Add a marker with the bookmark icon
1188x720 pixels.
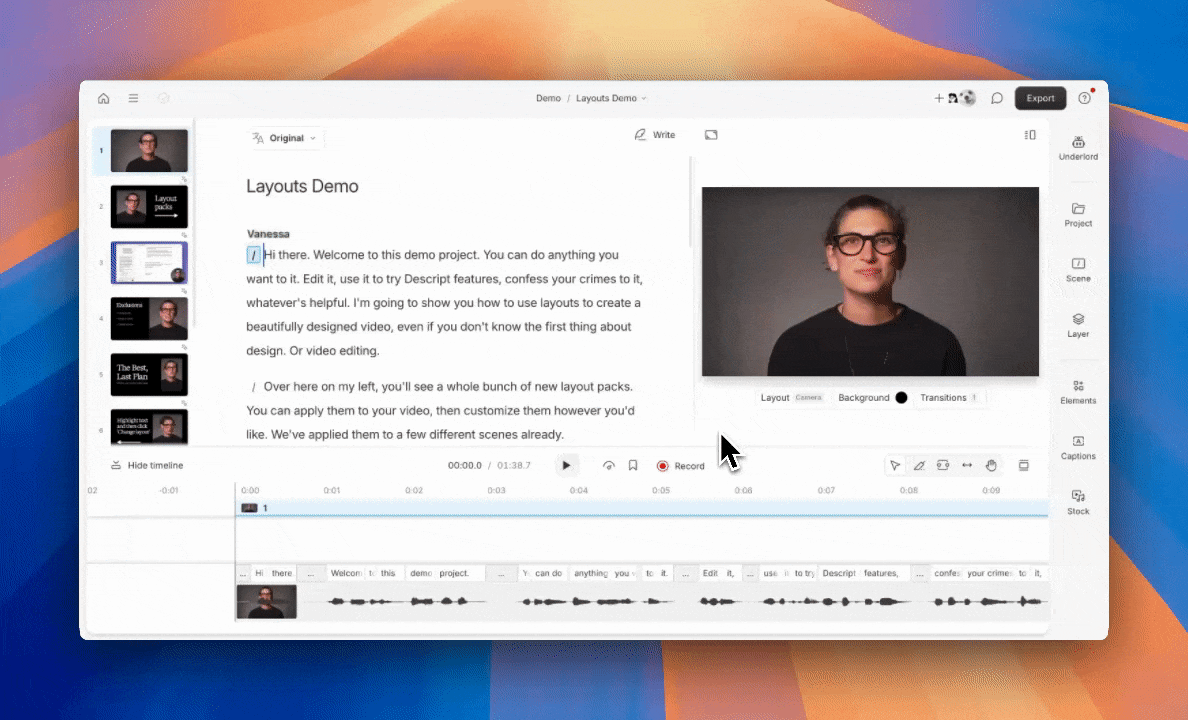[633, 465]
